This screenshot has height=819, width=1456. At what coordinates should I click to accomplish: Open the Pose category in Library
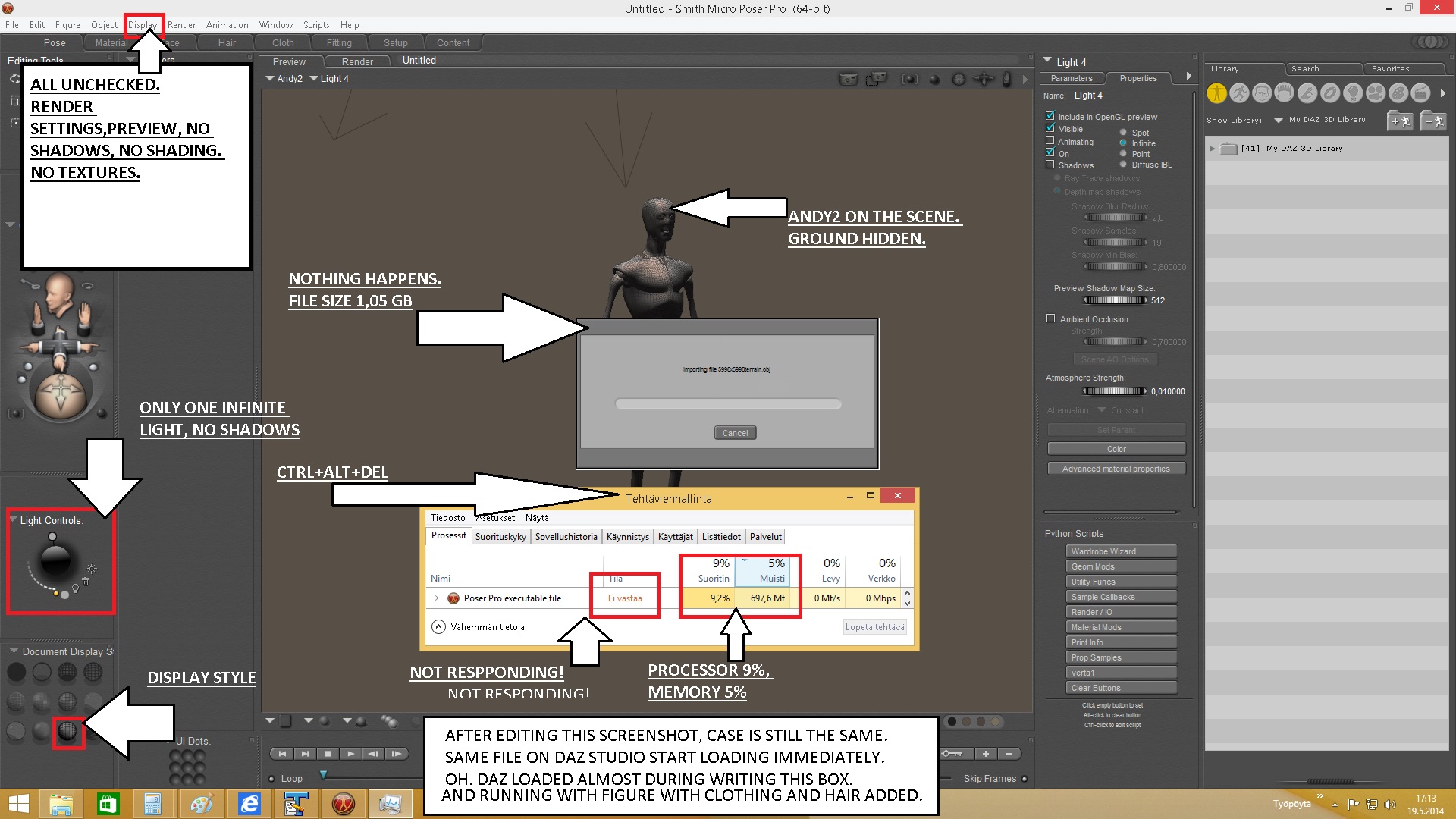[1239, 93]
